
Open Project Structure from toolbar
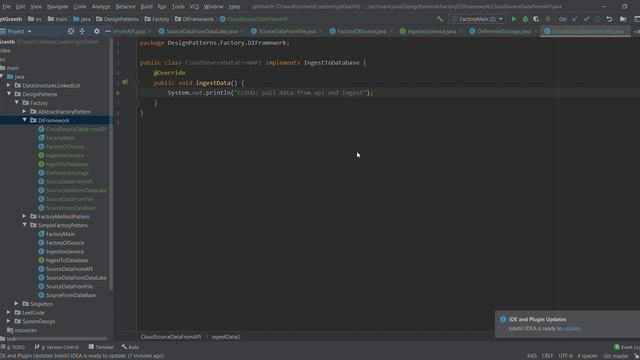pos(623,19)
